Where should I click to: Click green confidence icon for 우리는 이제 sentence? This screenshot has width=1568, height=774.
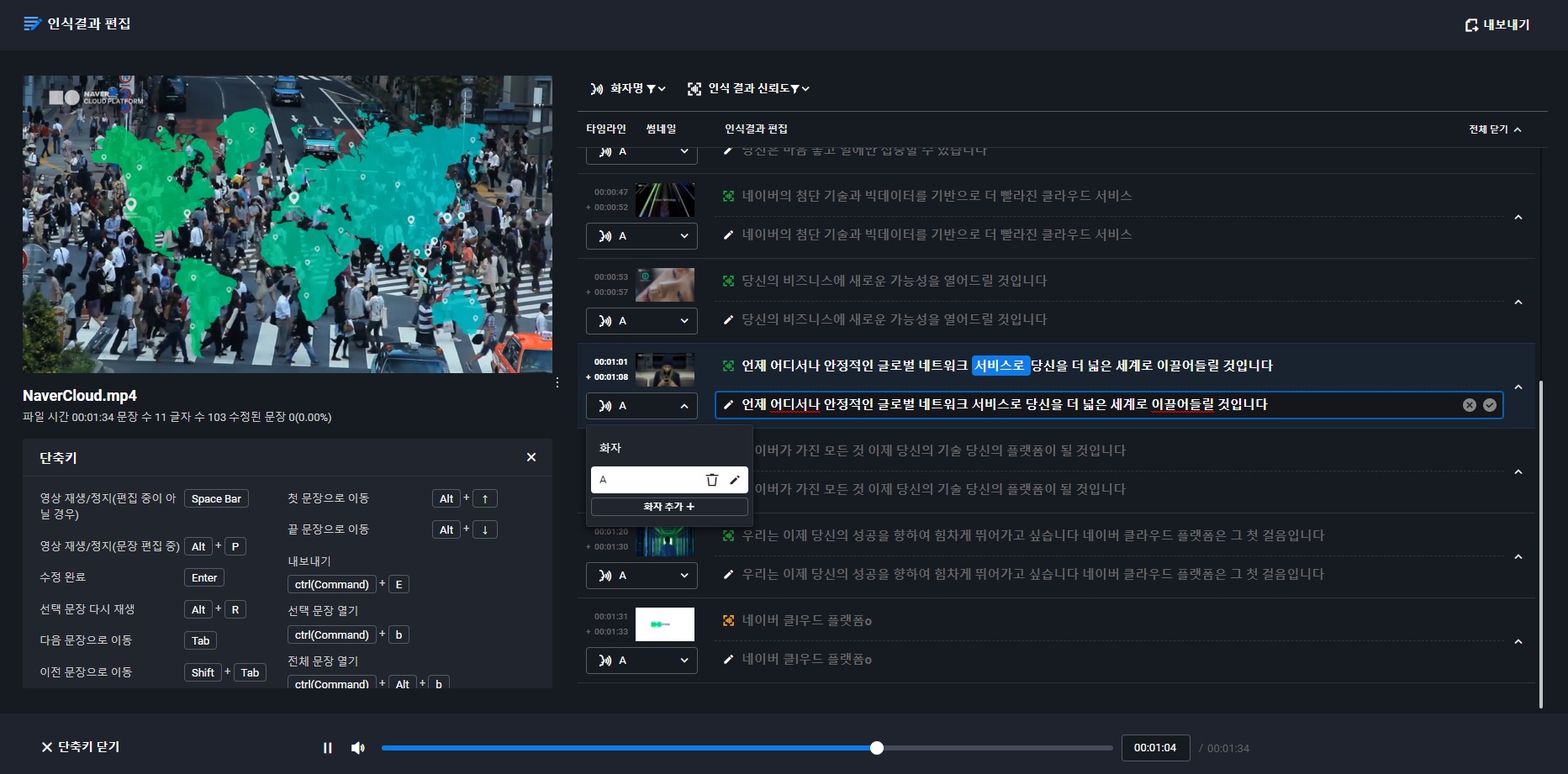[728, 535]
